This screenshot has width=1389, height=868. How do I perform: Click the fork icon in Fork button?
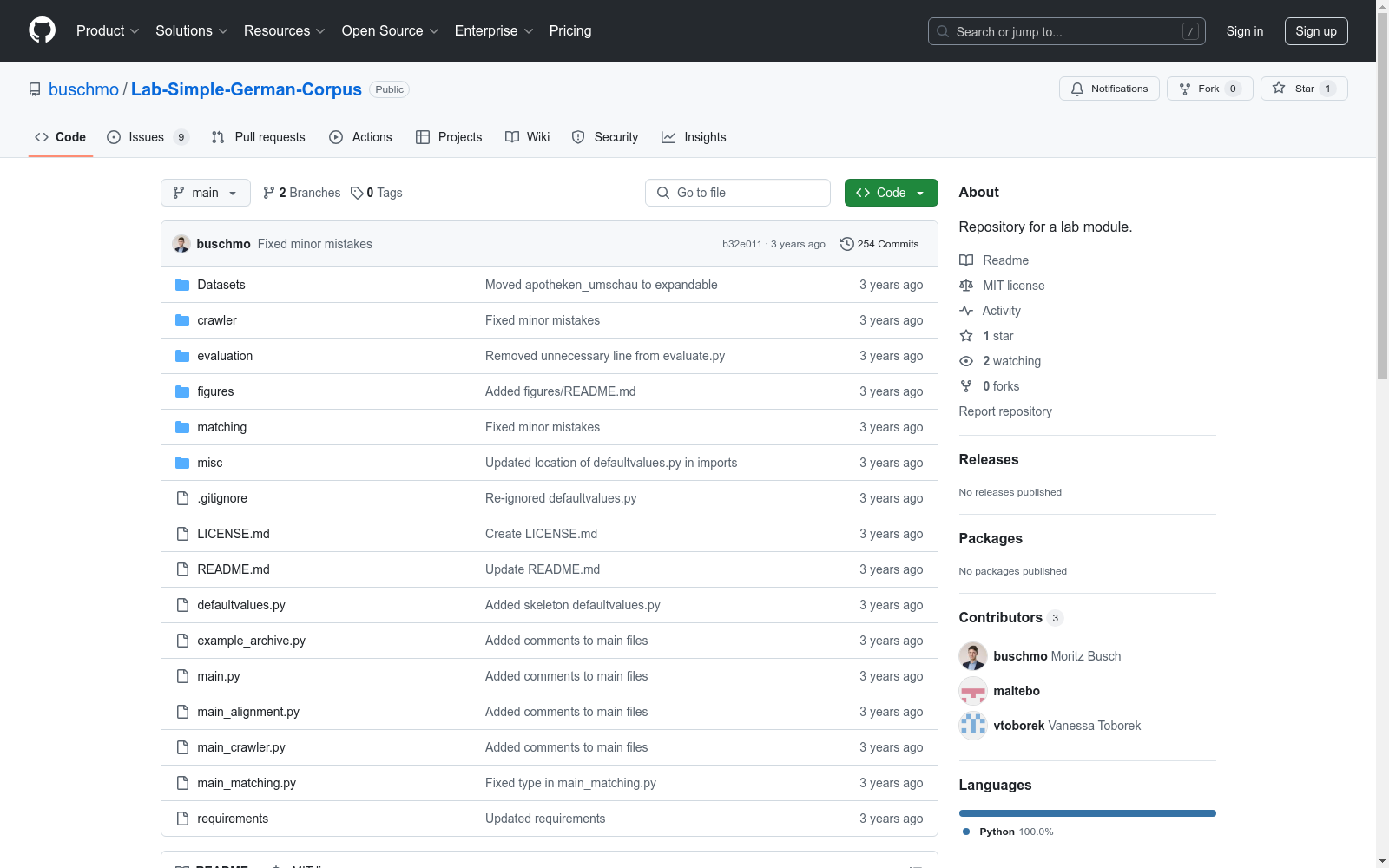(1185, 89)
